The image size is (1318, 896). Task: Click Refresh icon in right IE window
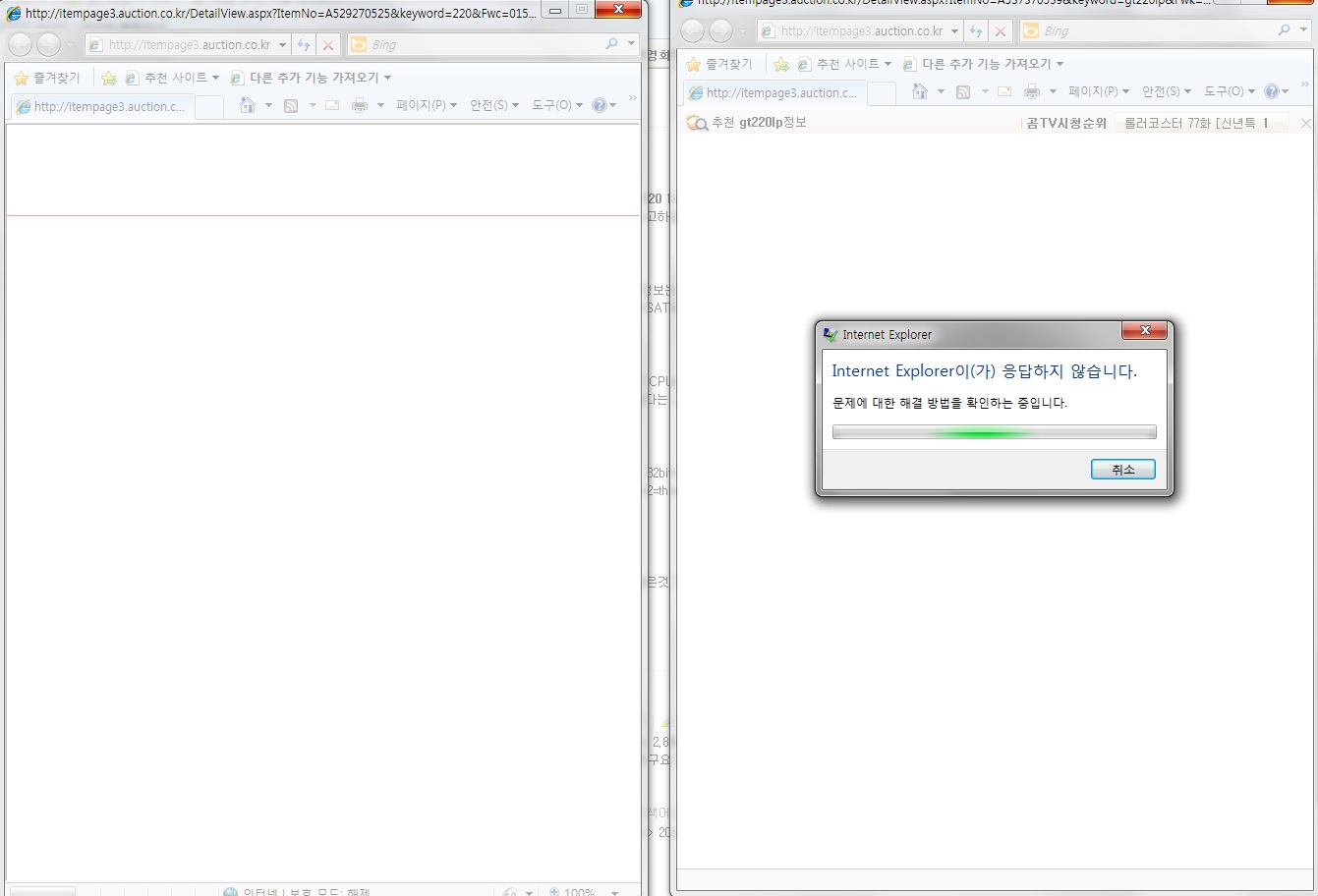976,31
